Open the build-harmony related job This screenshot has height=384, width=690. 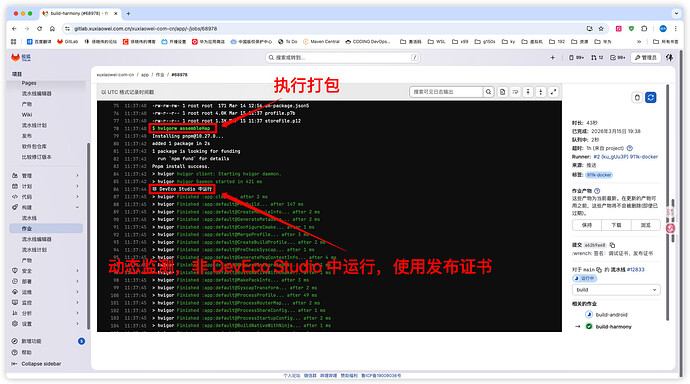613,327
